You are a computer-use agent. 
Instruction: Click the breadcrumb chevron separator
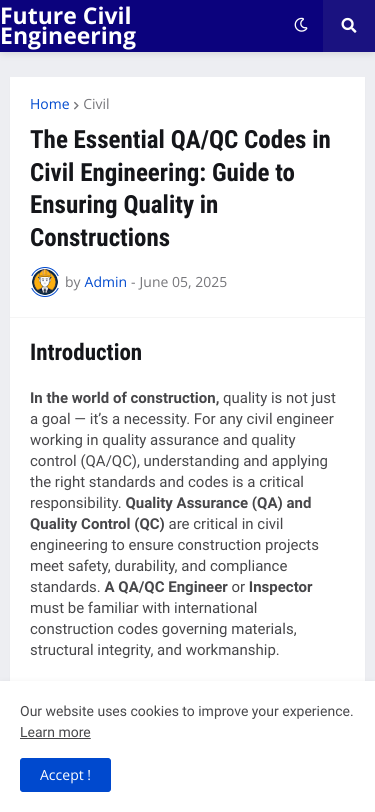(76, 105)
